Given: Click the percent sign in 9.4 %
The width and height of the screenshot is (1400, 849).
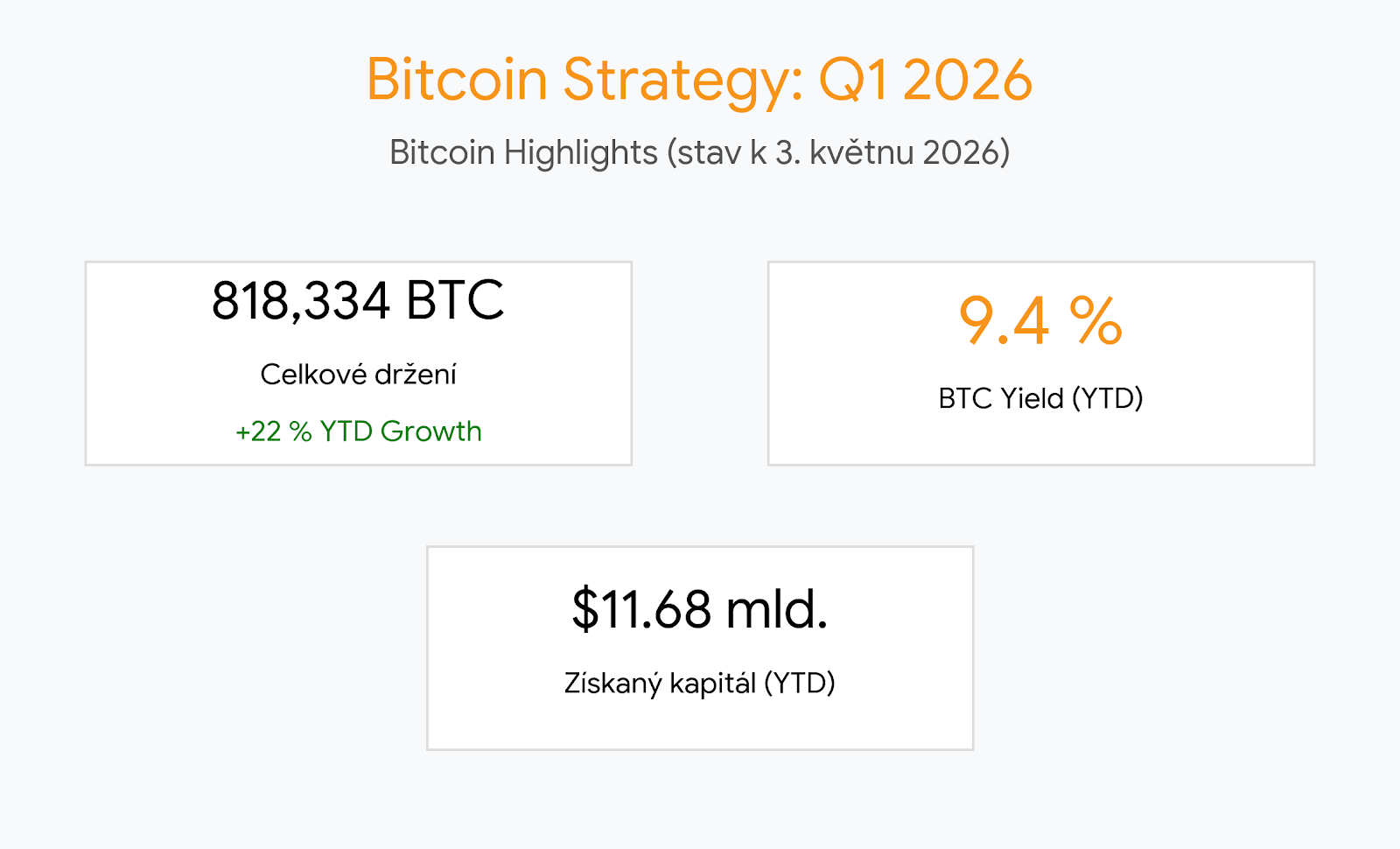Looking at the screenshot, I should pos(1095,321).
